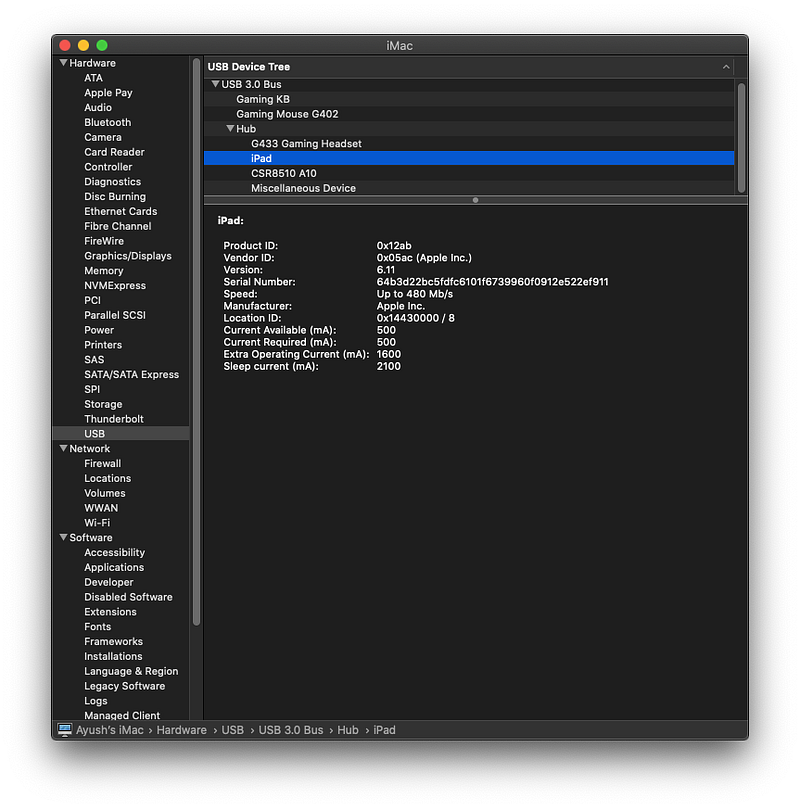Select Accessibility under Software
The image size is (800, 808).
(x=114, y=552)
